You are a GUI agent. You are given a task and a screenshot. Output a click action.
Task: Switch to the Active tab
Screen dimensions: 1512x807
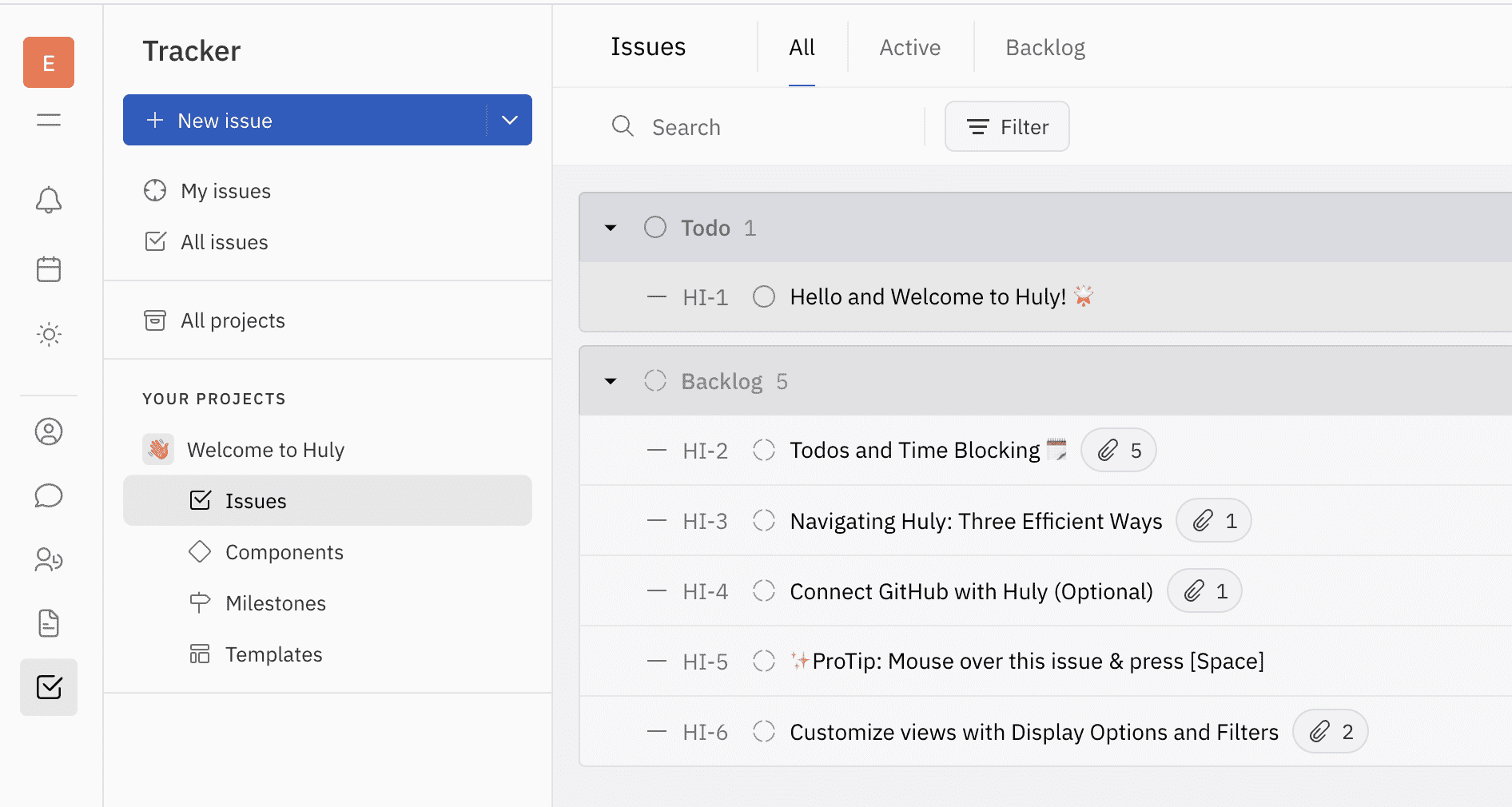[x=909, y=48]
